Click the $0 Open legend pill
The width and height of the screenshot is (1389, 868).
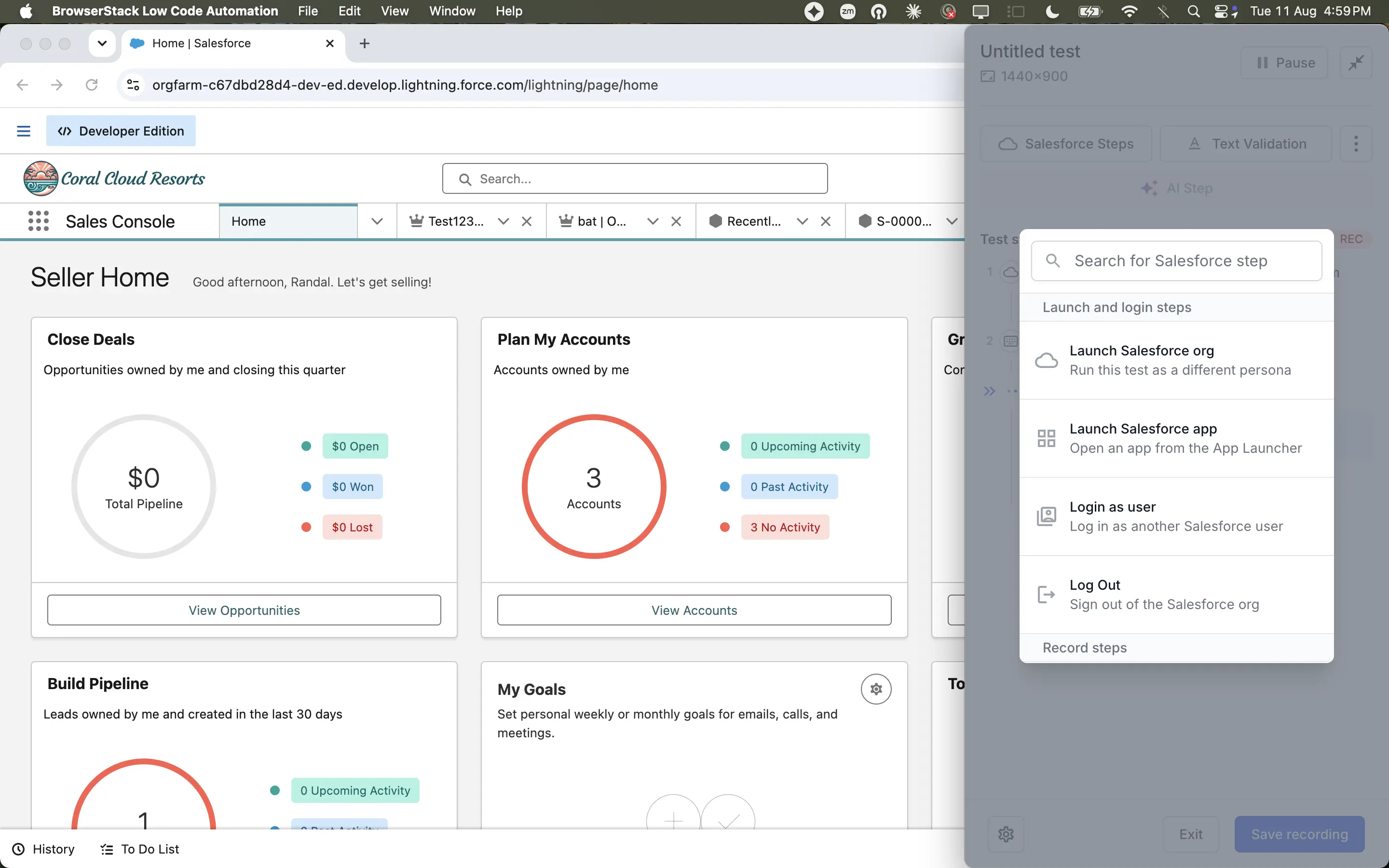coord(355,446)
